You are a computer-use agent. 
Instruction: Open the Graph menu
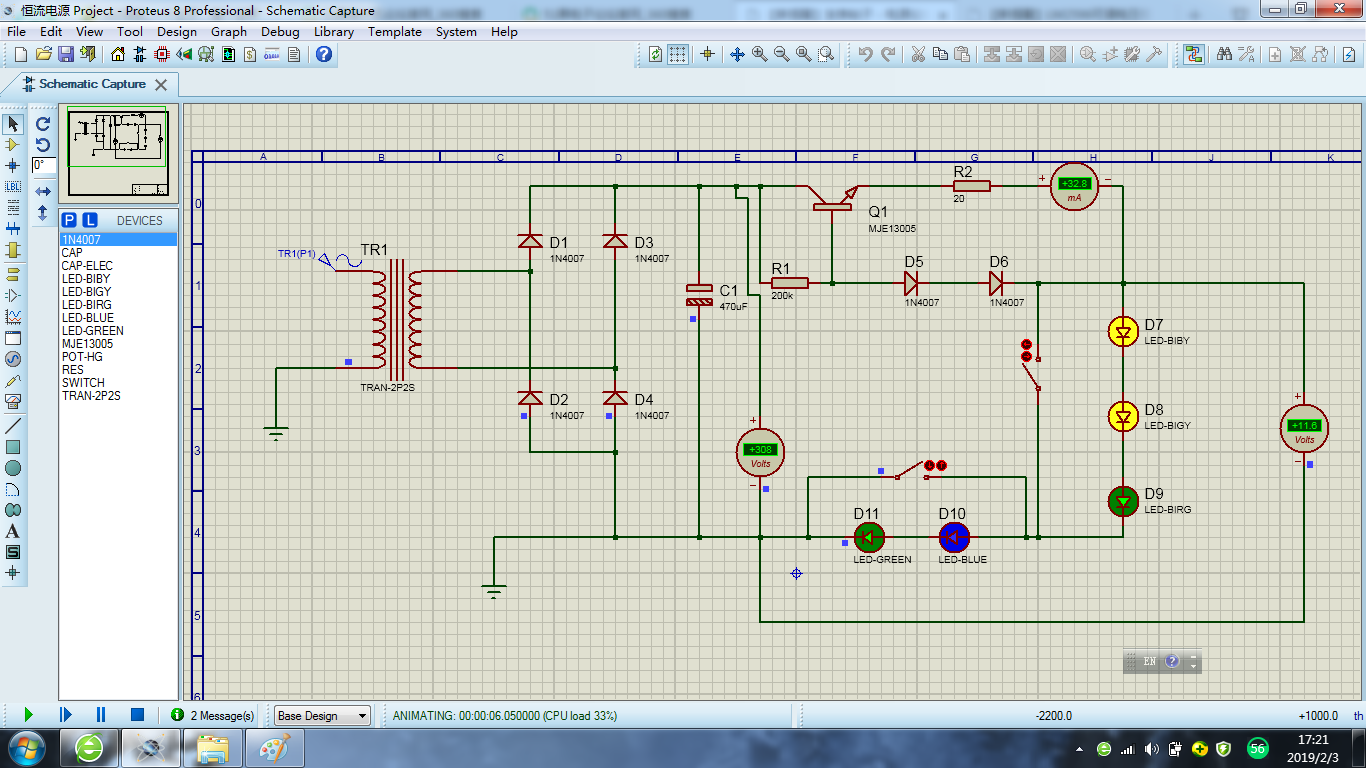(x=229, y=31)
